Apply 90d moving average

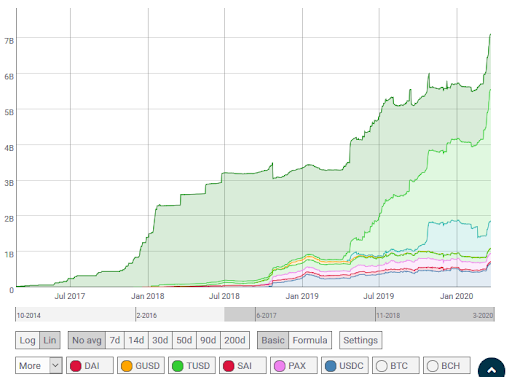click(x=208, y=340)
